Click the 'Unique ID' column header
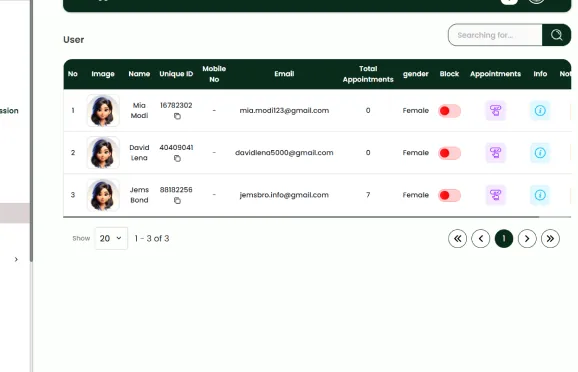This screenshot has width=578, height=372. click(x=176, y=74)
